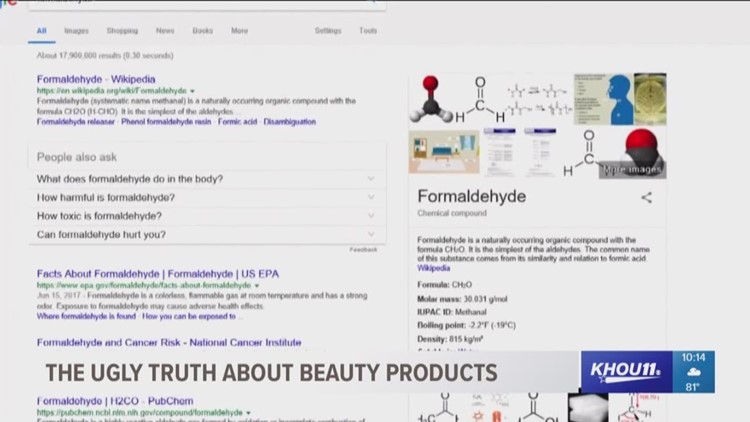Open Phenol formaldehyde resin sitelink
The height and width of the screenshot is (422, 750).
pos(166,122)
